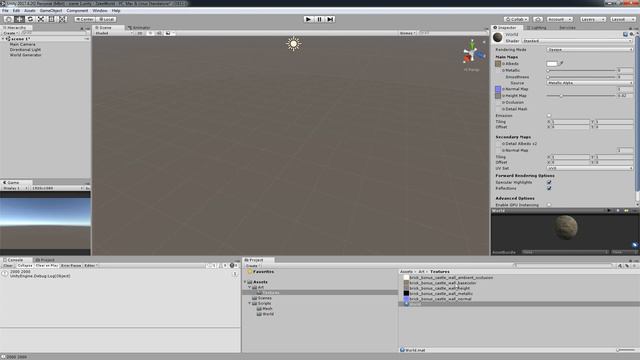Viewport: 640px width, 360px height.
Task: Open the Component menu
Action: point(77,11)
